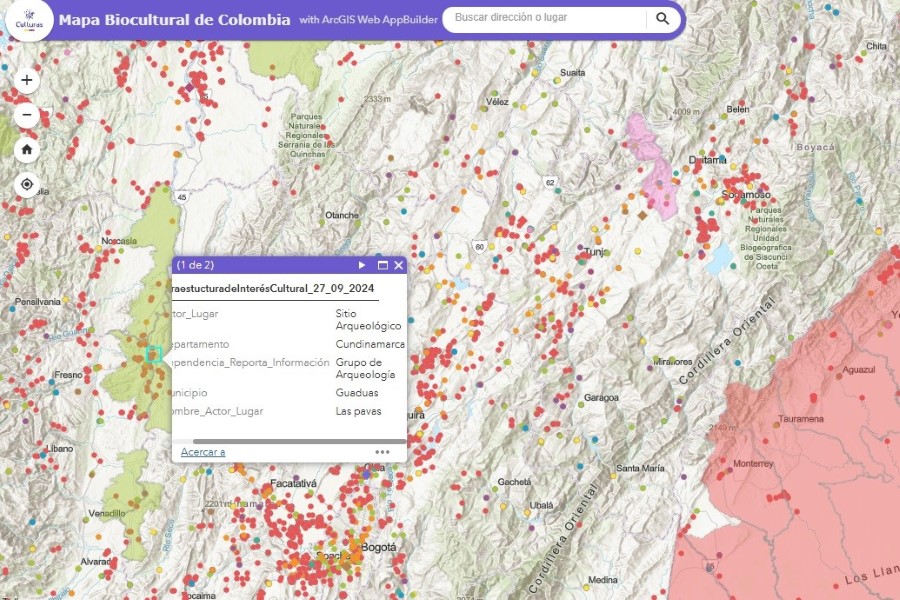Image resolution: width=900 pixels, height=600 pixels.
Task: Show next feature in popup
Action: coord(362,265)
